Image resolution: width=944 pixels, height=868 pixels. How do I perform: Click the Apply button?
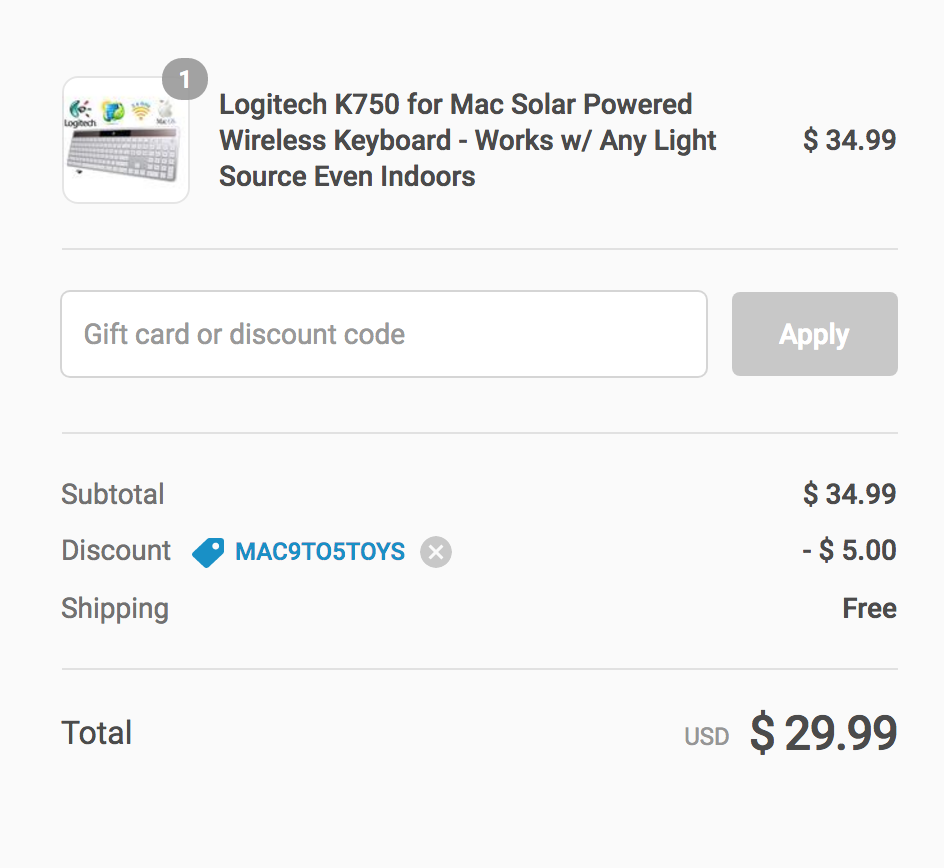click(x=814, y=334)
